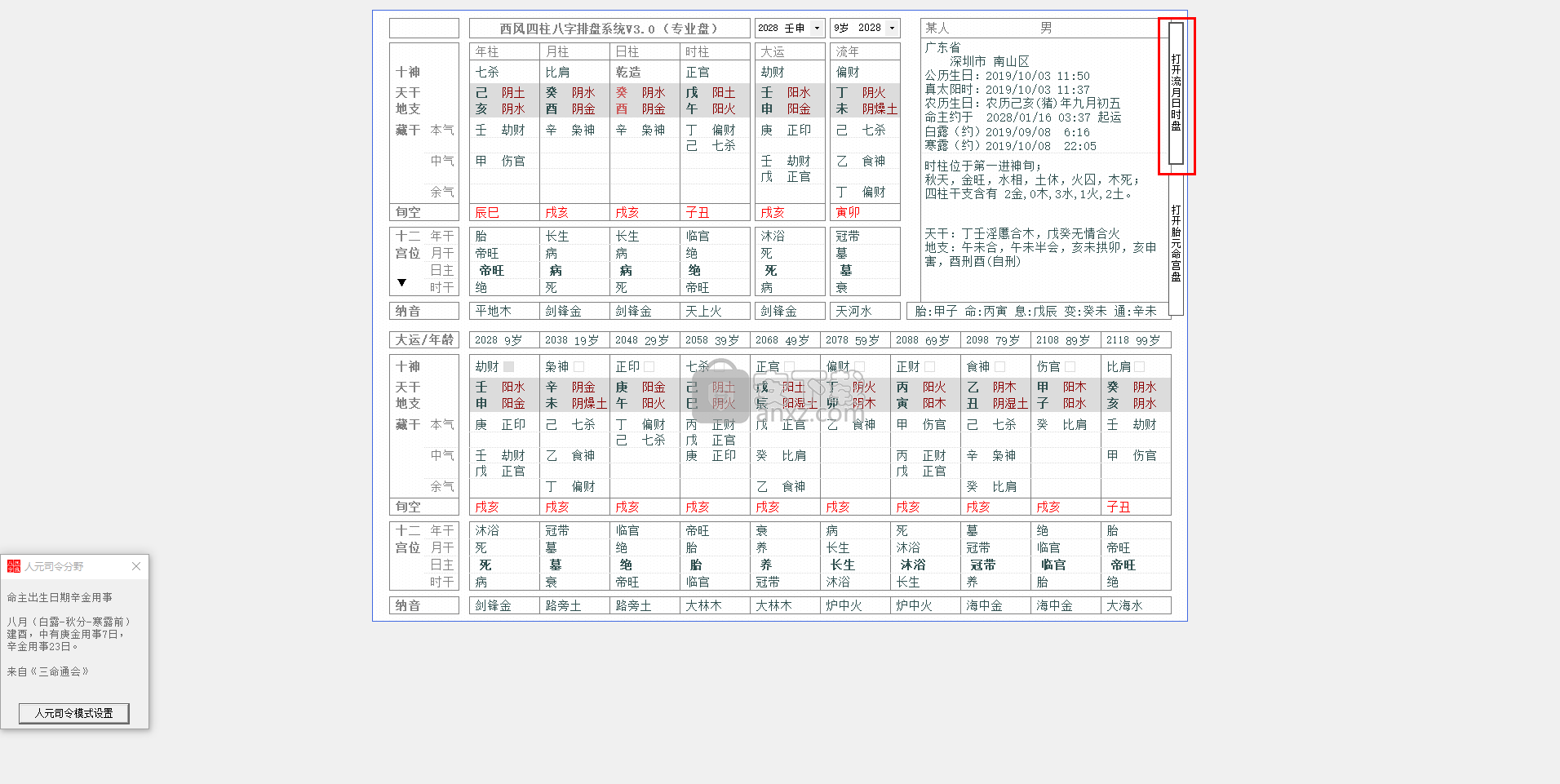Click the 人元司令模式设置 button
This screenshot has height=784, width=1560.
[74, 713]
